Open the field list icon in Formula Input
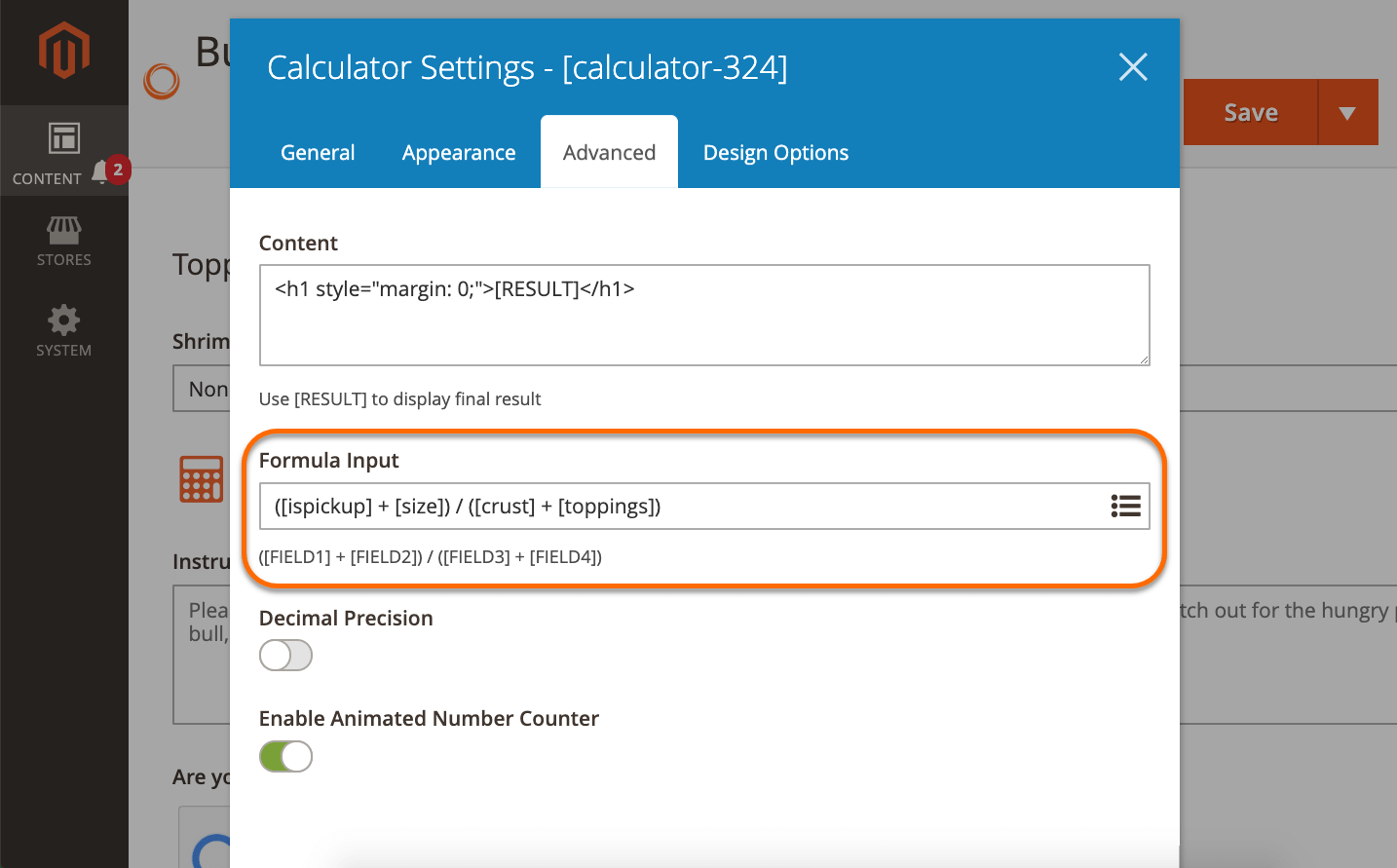The image size is (1397, 868). click(x=1125, y=507)
